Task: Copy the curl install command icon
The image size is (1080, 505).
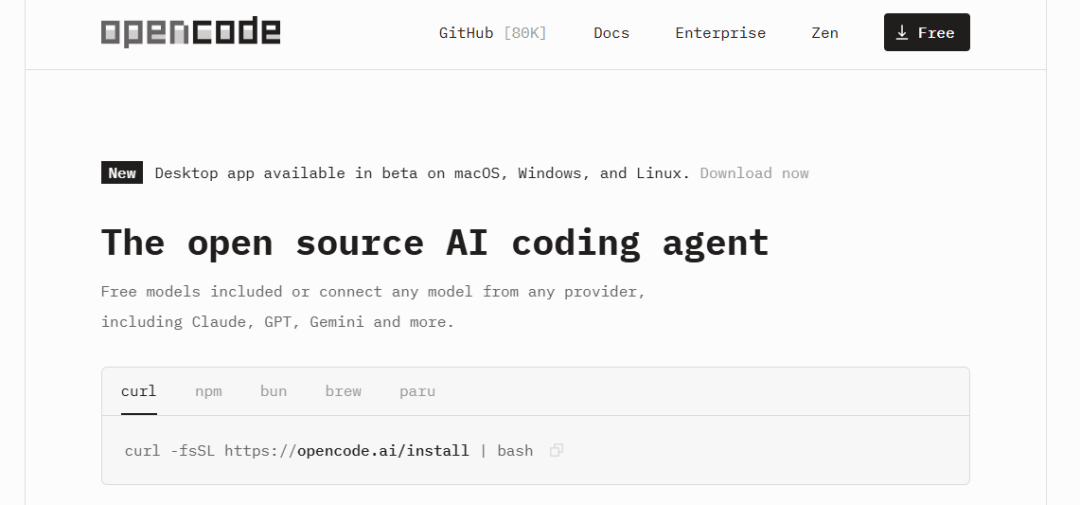Action: 557,451
